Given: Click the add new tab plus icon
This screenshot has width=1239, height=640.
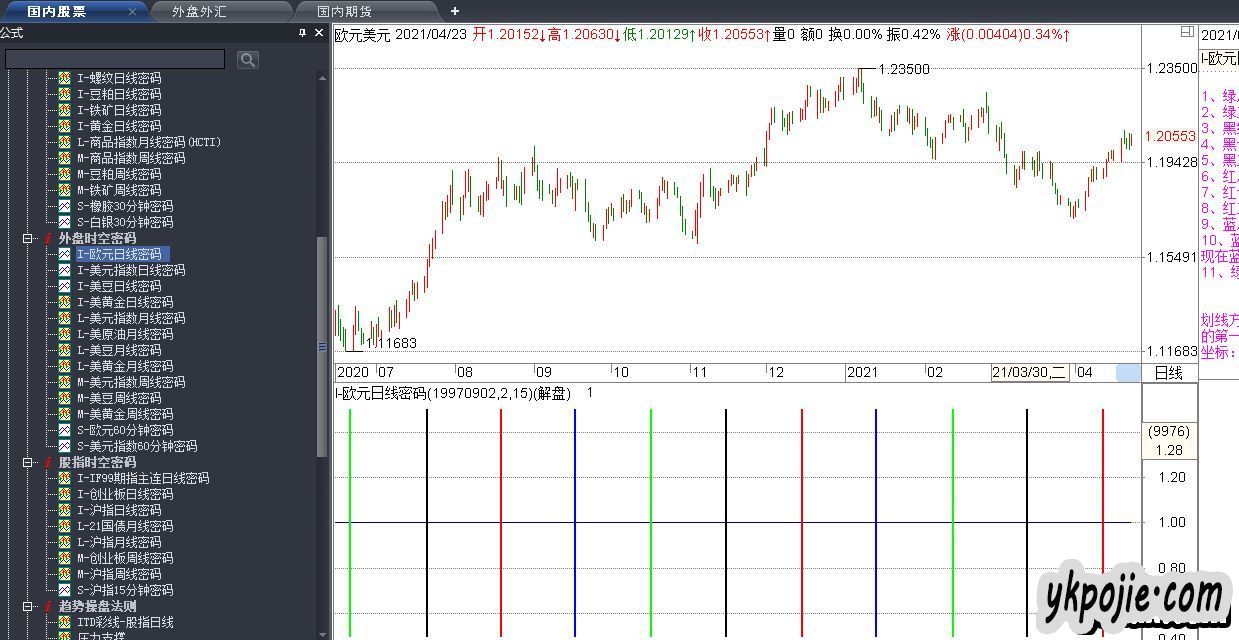Looking at the screenshot, I should coord(455,11).
